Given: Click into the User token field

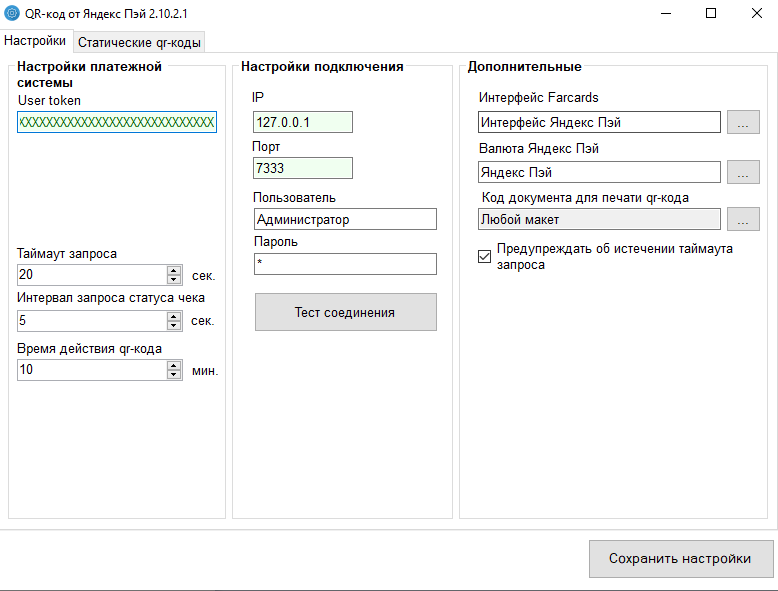Looking at the screenshot, I should coord(116,123).
